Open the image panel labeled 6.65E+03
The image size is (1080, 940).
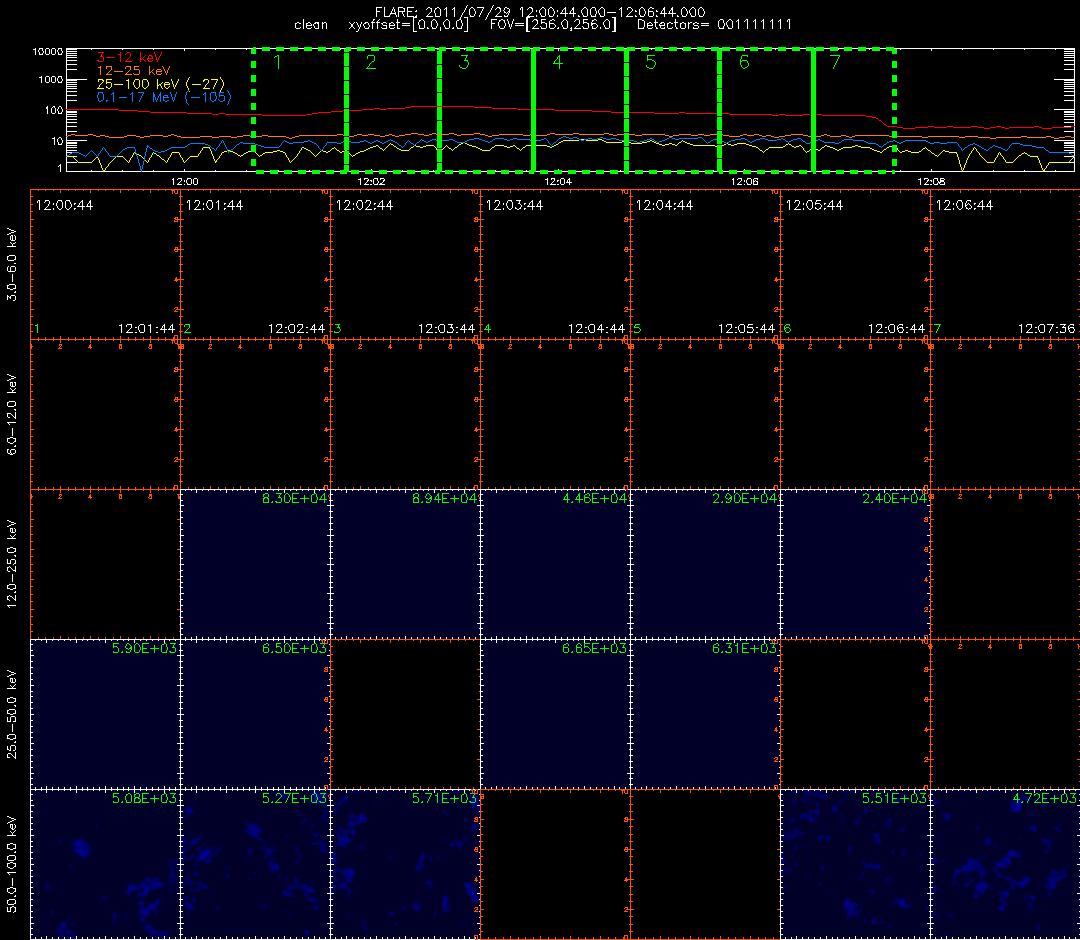click(x=555, y=714)
